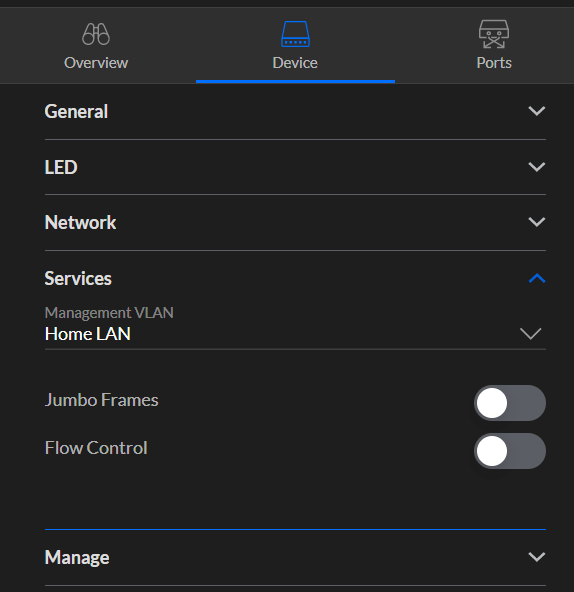Open the Management VLAN dropdown arrow

(x=531, y=333)
